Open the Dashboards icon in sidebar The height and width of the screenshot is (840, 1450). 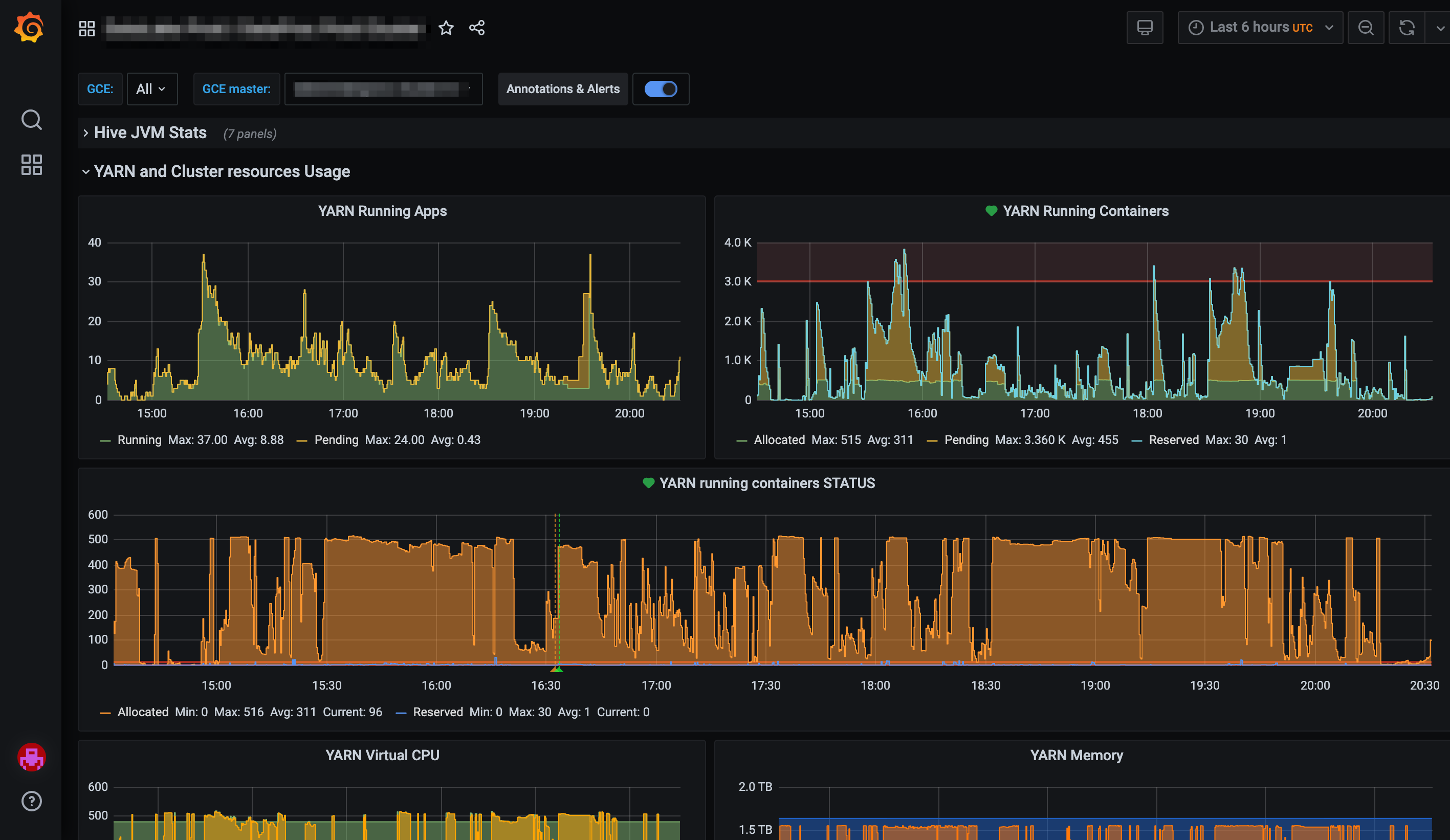[x=31, y=165]
